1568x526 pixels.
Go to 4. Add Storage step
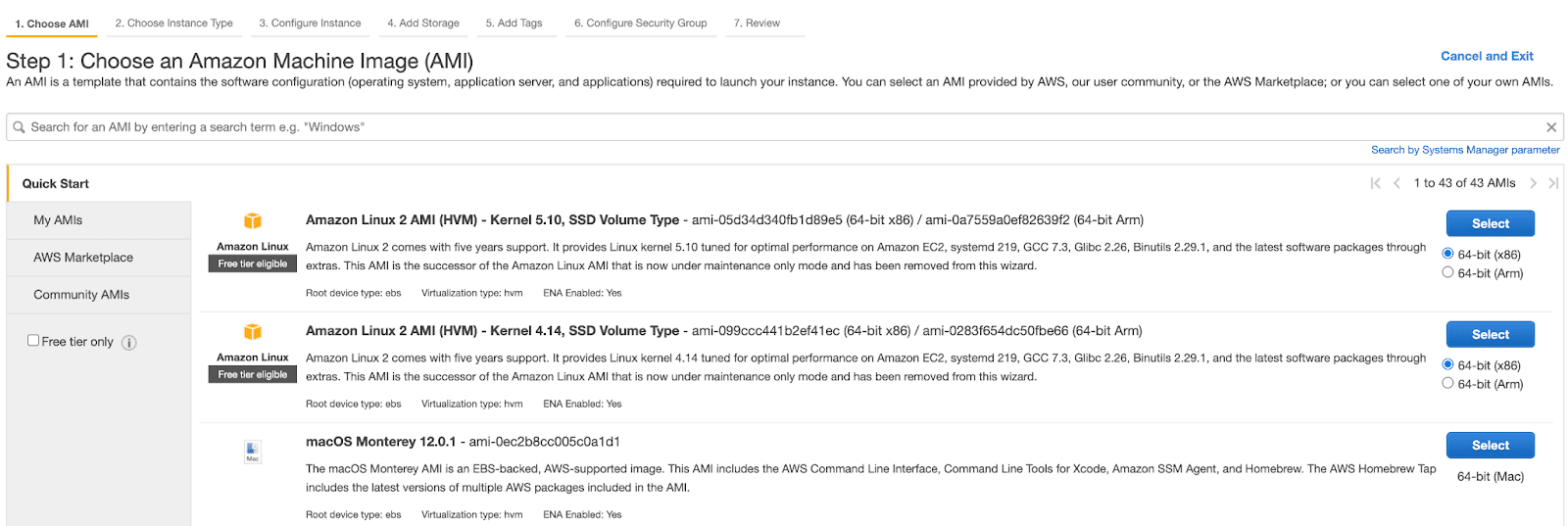[423, 24]
